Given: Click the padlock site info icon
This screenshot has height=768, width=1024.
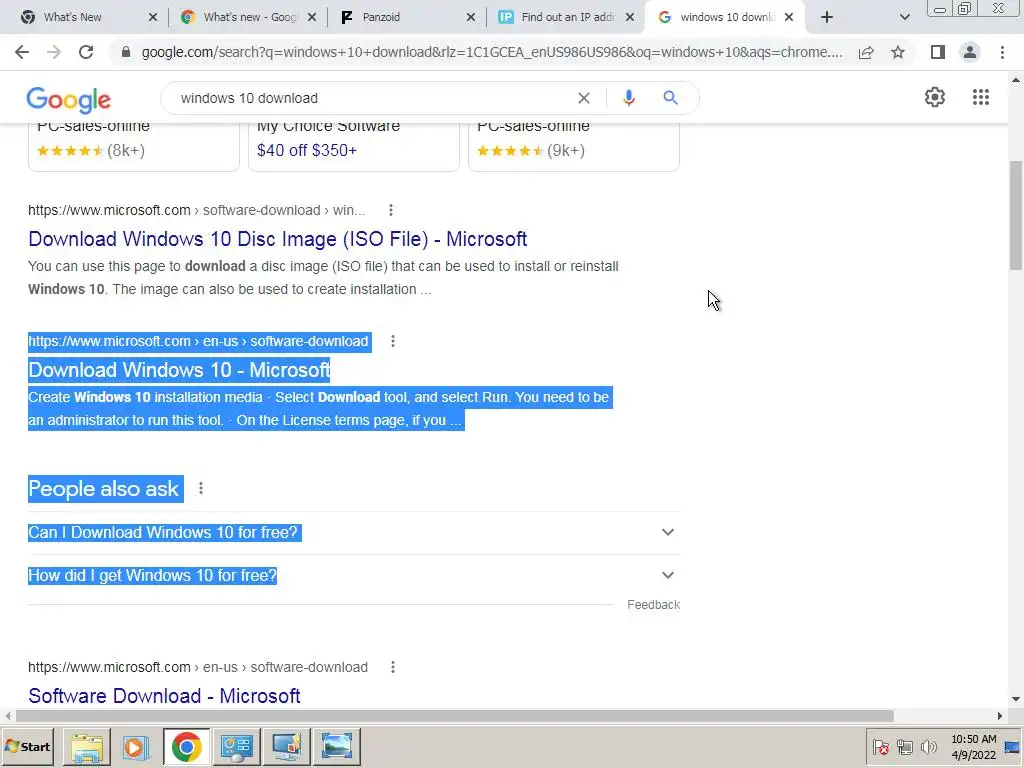Looking at the screenshot, I should 126,52.
